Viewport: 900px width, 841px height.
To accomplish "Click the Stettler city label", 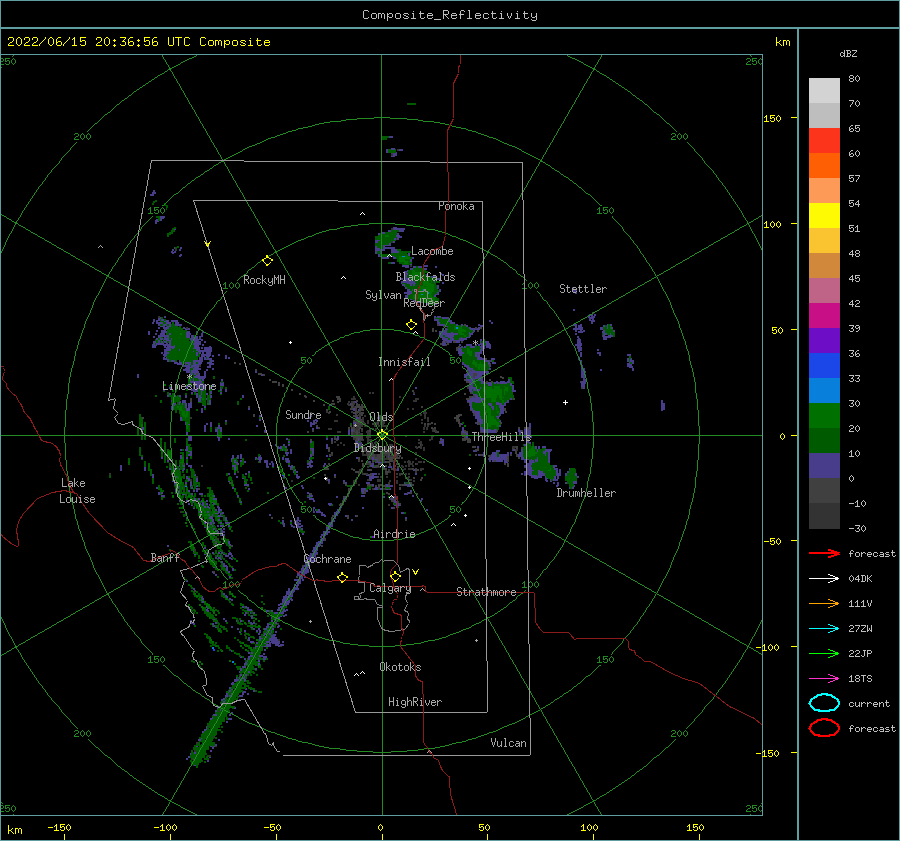I will [583, 289].
